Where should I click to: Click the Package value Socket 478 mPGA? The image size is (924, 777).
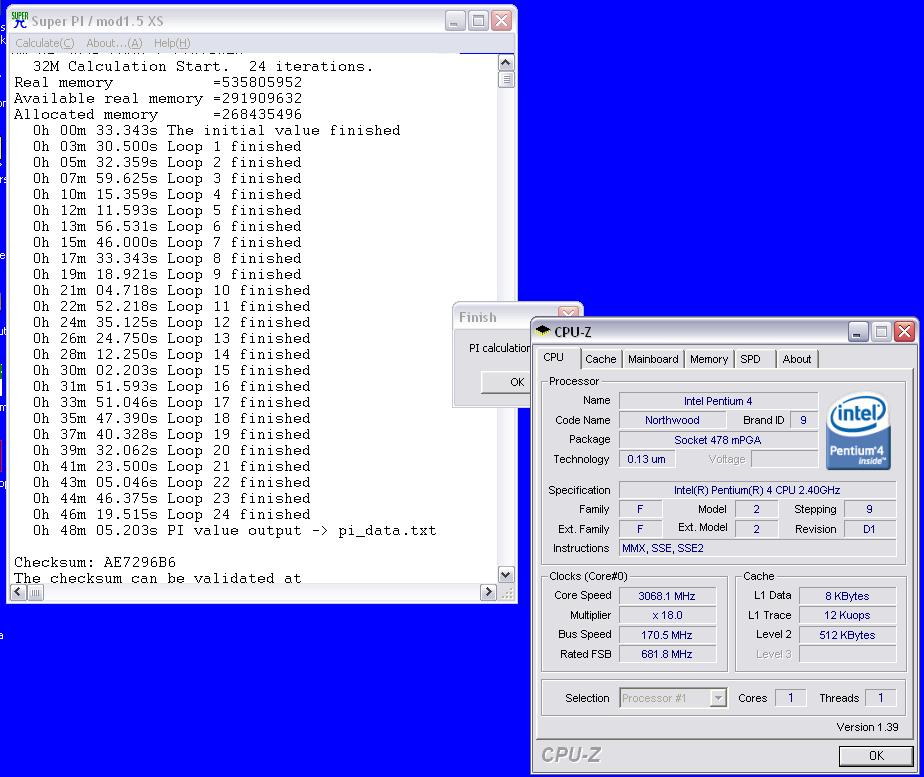[718, 440]
